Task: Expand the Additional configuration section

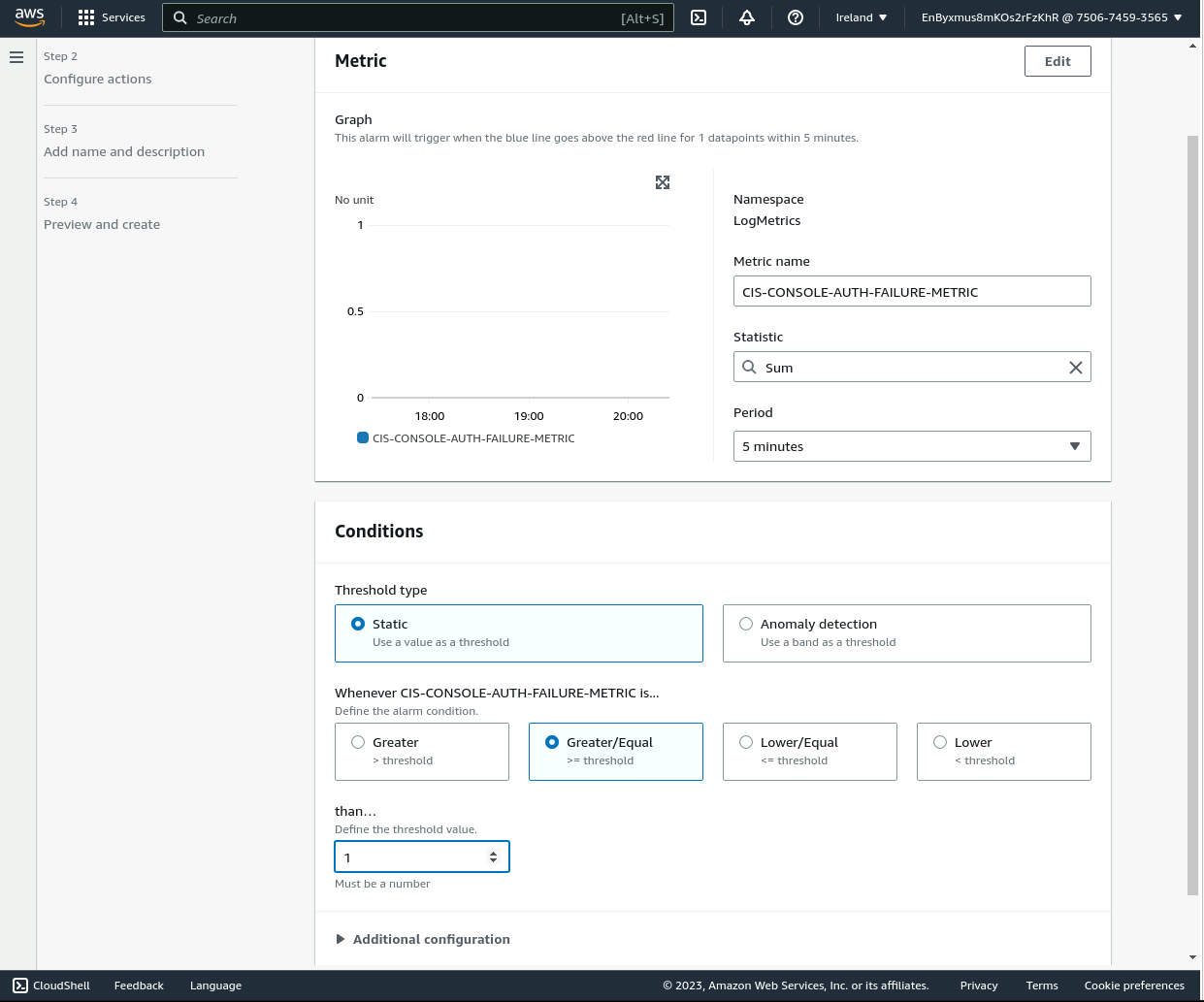Action: tap(422, 939)
